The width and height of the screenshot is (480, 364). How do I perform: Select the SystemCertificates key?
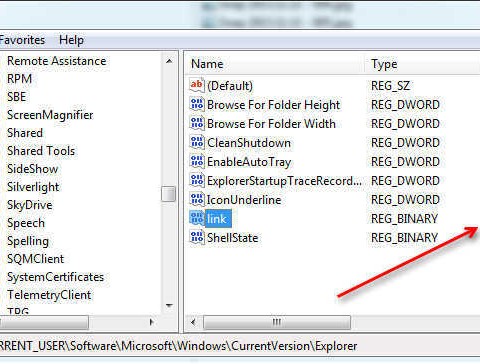(x=55, y=277)
